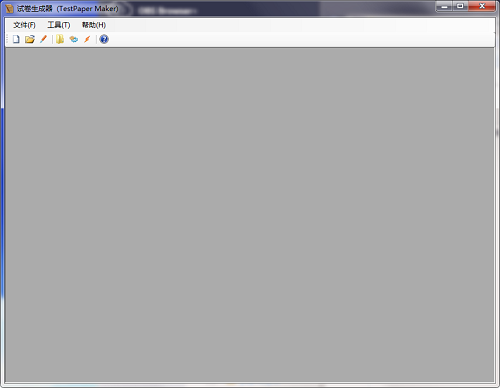Minimize the TestPaper Maker window
This screenshot has width=500, height=388.
[444, 6]
